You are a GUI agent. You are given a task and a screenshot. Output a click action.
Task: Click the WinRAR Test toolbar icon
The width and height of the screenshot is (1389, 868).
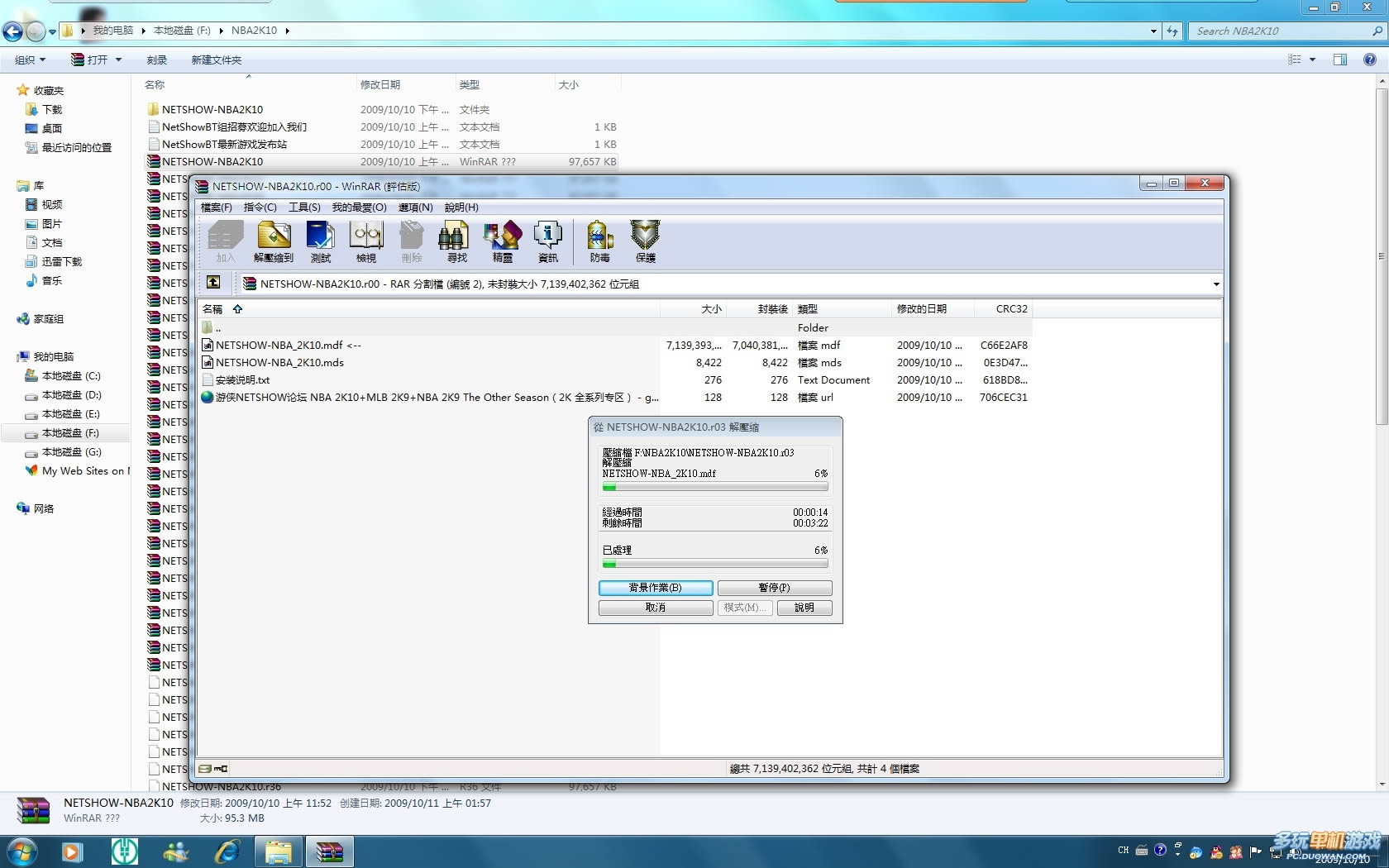[320, 241]
